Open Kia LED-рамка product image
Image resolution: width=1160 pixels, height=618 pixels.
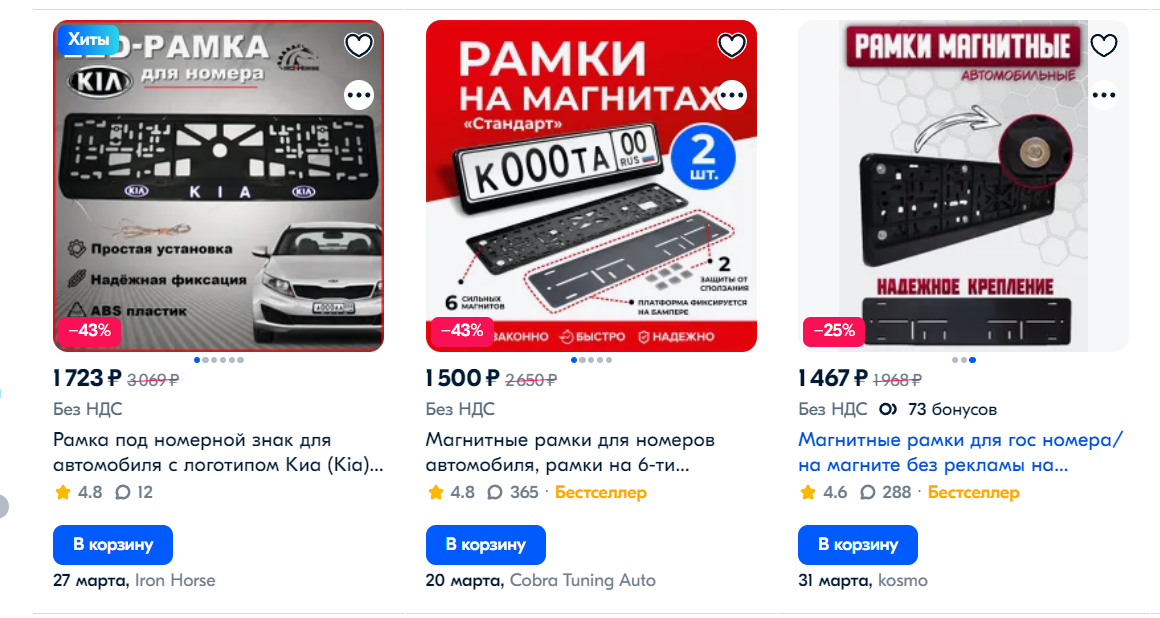click(218, 186)
